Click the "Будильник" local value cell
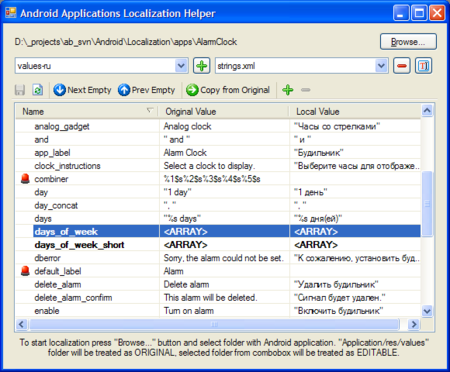The image size is (450, 372). pos(355,153)
